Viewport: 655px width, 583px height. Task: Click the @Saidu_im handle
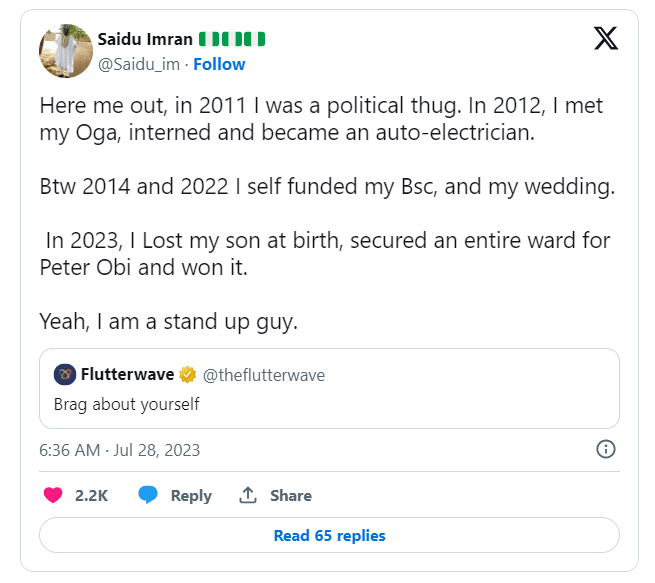coord(140,64)
